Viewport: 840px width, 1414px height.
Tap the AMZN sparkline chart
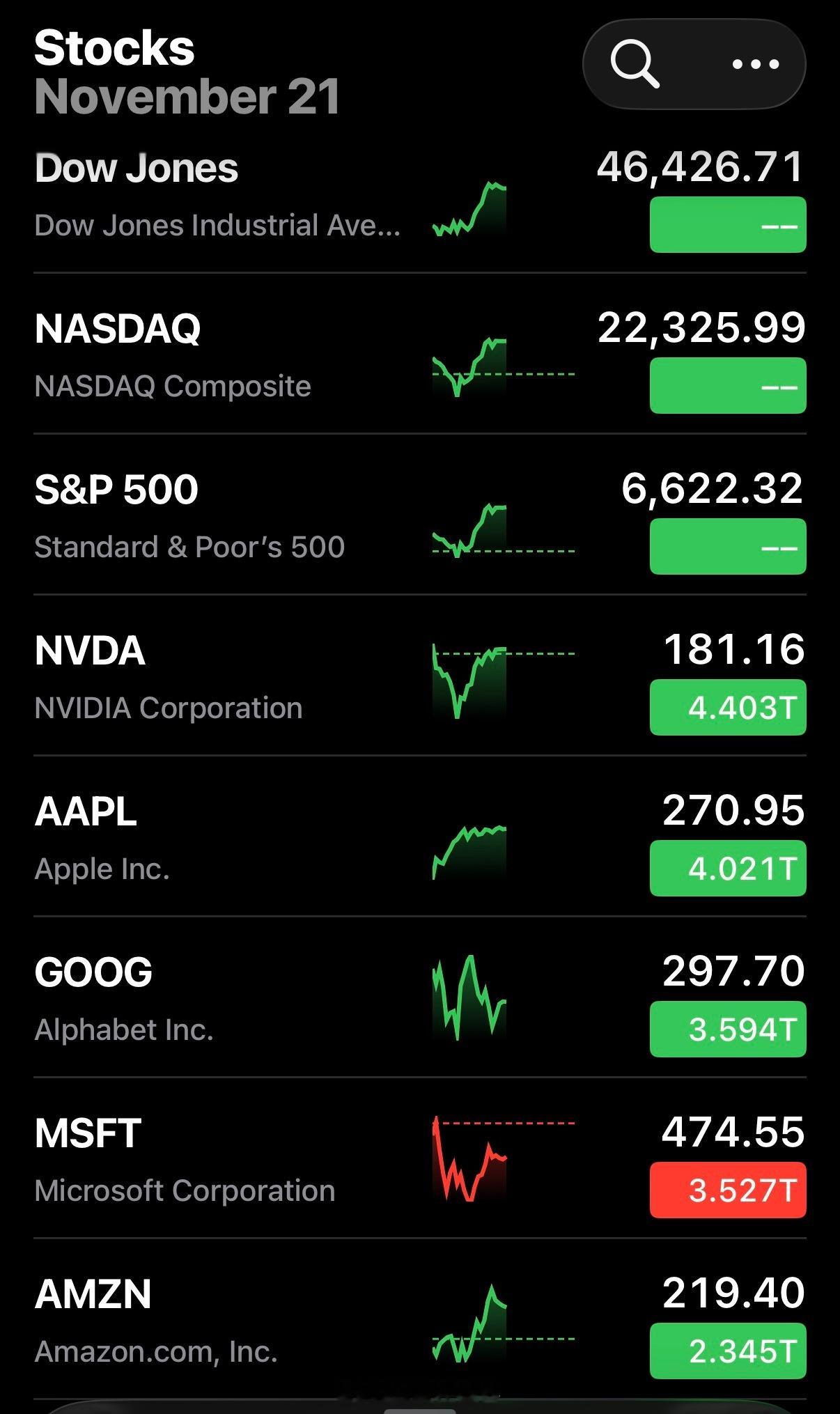tap(470, 1323)
